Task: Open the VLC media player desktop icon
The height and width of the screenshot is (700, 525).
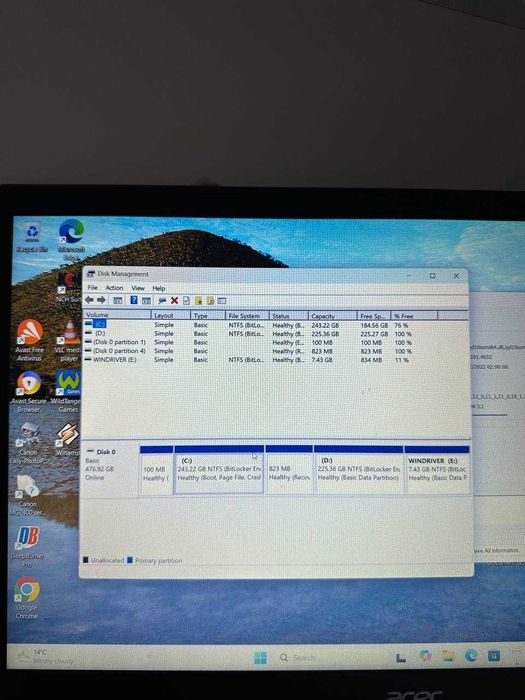Action: pyautogui.click(x=69, y=341)
